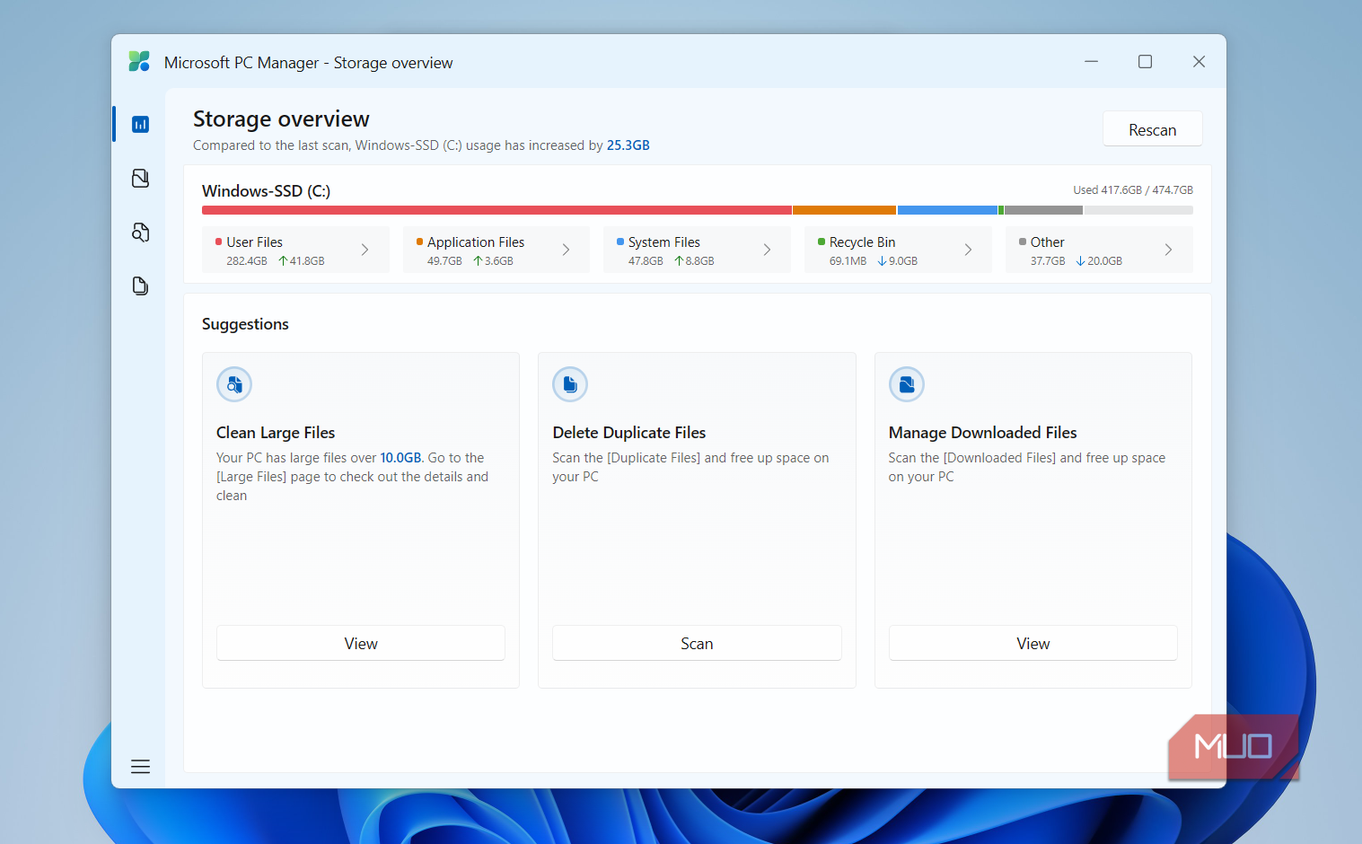Click the Used 417.6GB / 474.7GB text
1362x844 pixels.
coord(1133,190)
